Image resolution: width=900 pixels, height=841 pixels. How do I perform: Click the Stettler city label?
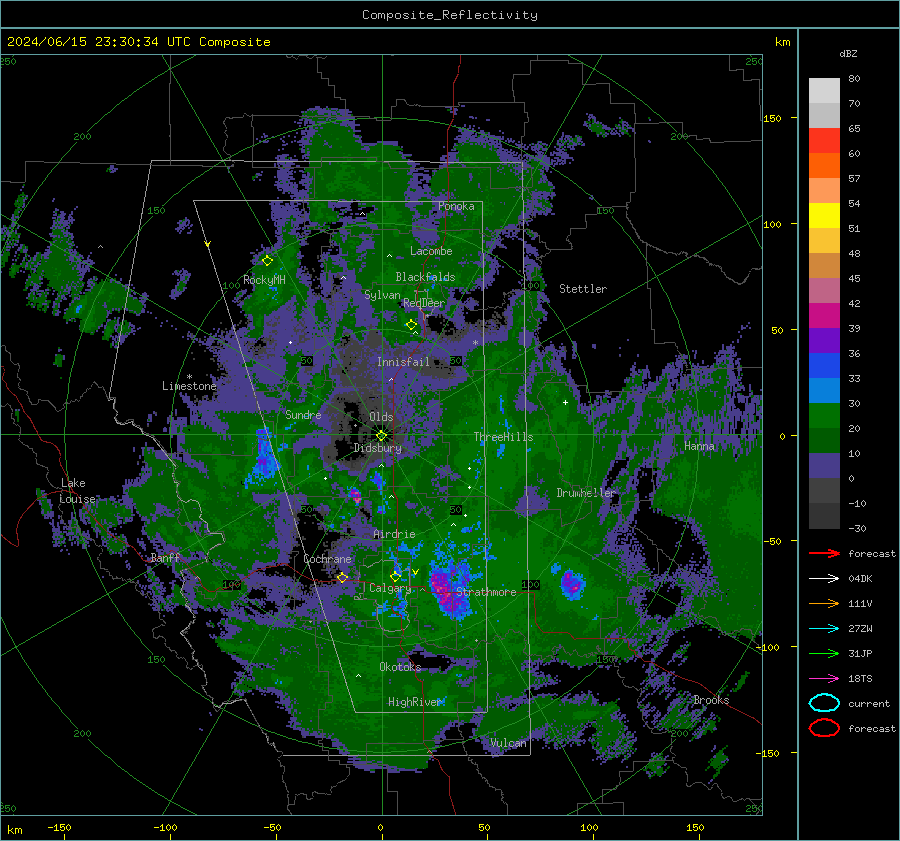coord(583,289)
